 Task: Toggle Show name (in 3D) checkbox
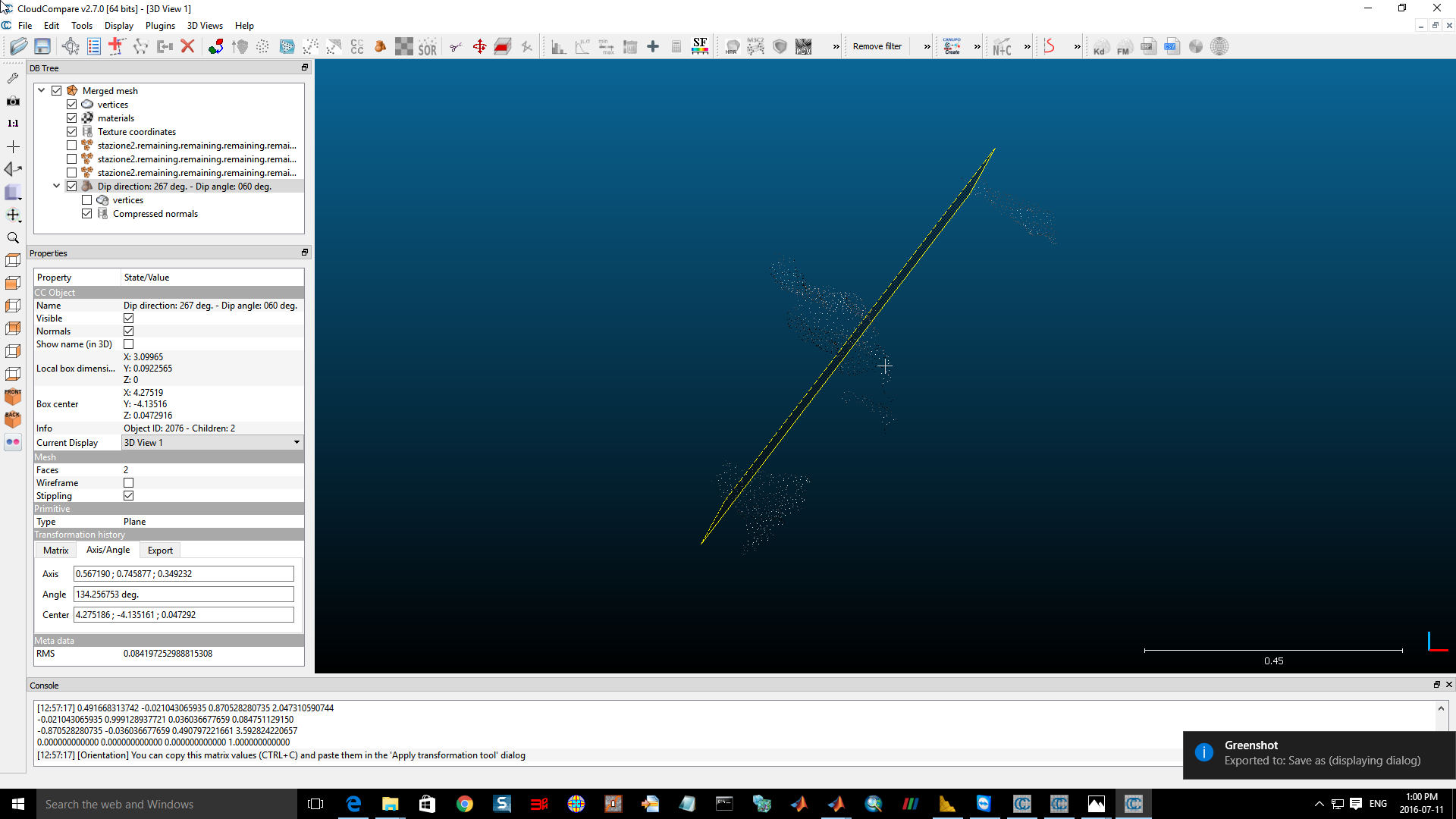click(x=129, y=344)
